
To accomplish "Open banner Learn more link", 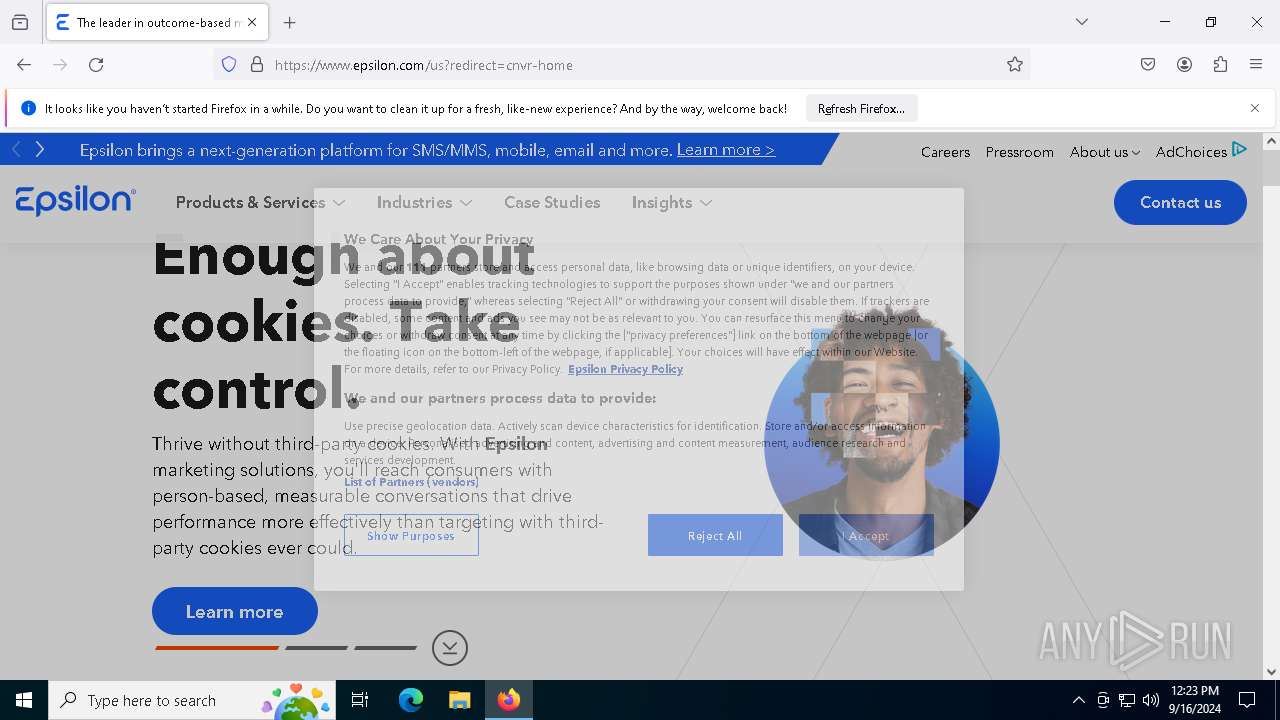I will pos(726,150).
